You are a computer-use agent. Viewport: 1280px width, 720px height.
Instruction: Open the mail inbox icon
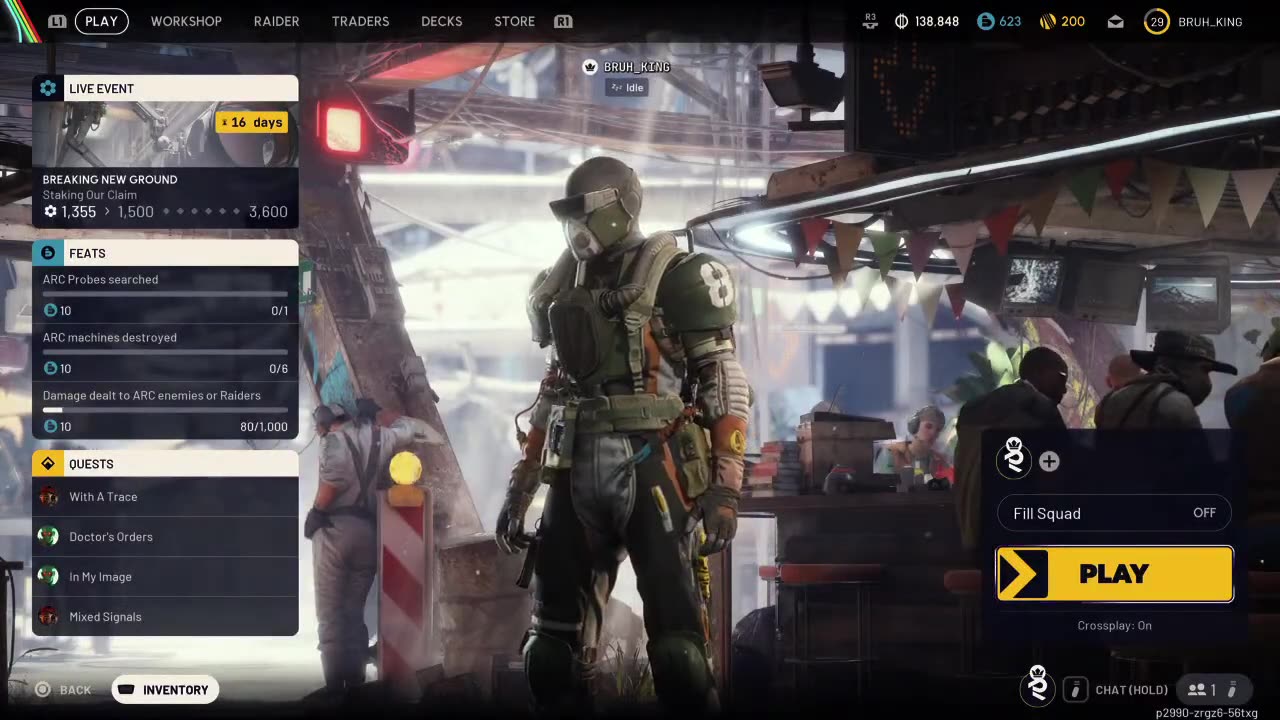[1115, 21]
